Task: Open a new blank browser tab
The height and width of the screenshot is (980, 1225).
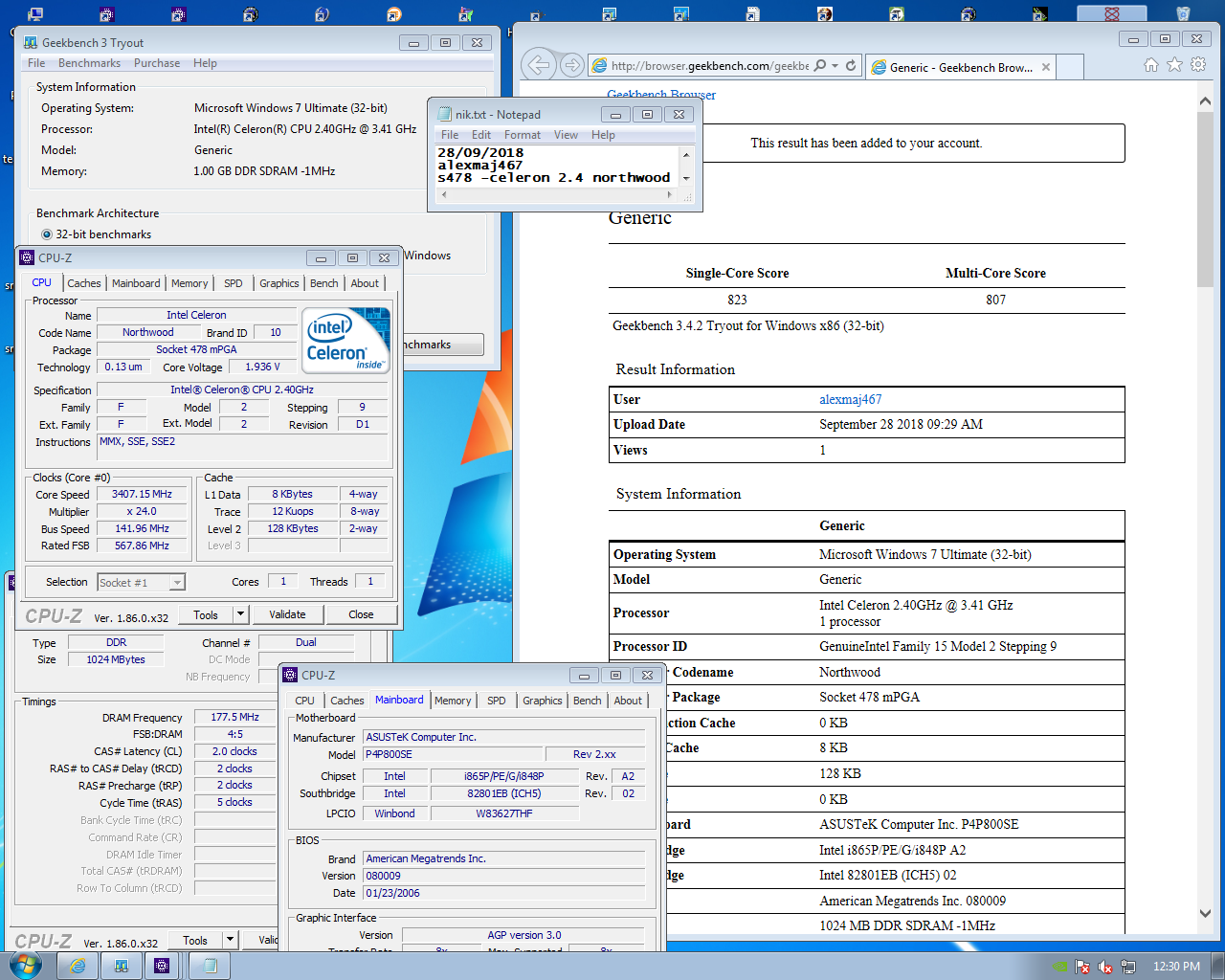Action: click(x=1071, y=67)
